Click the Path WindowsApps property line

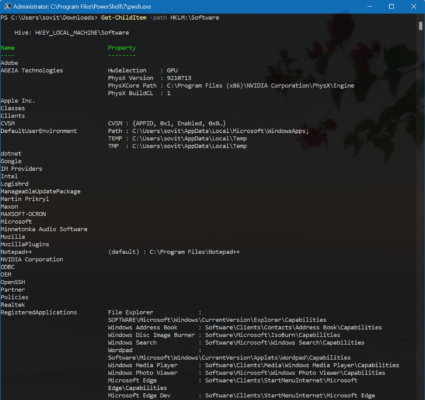[208, 131]
